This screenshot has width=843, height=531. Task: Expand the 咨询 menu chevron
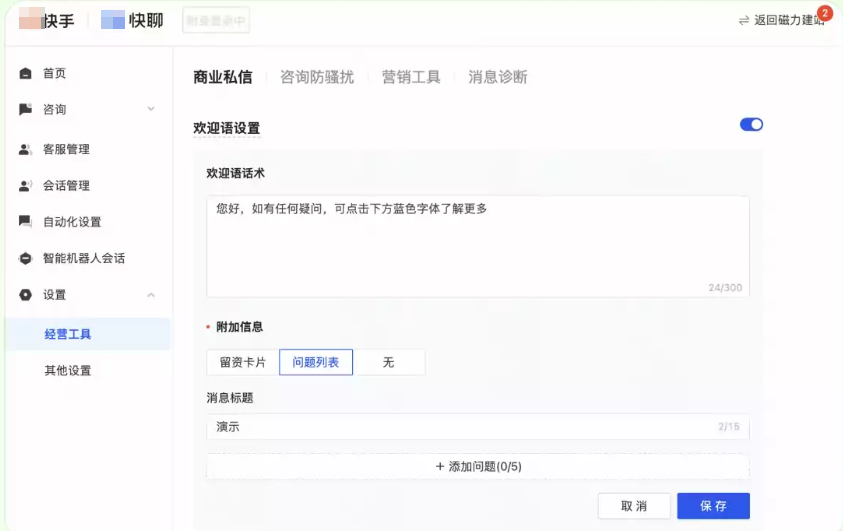(151, 109)
